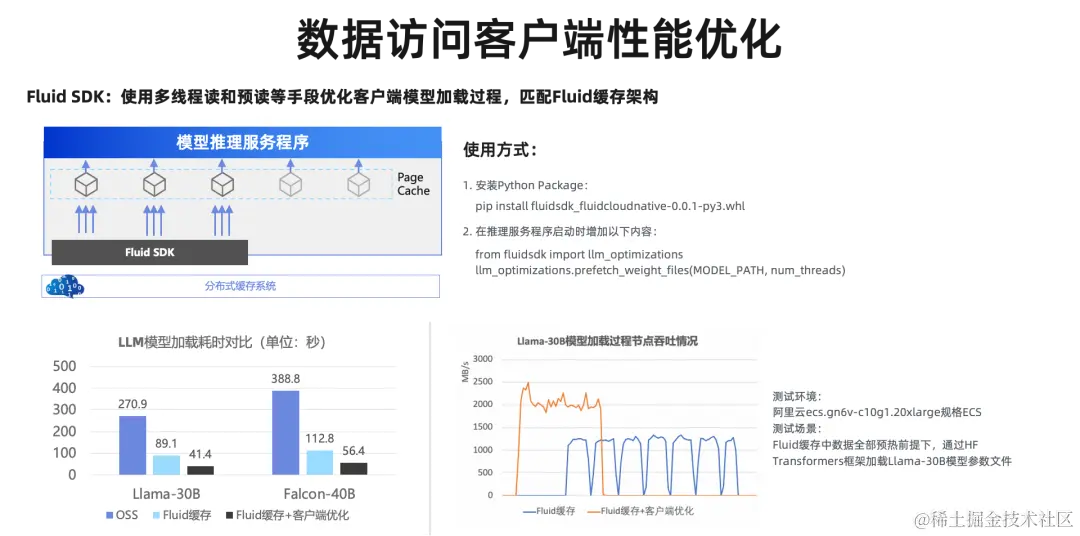
Task: Click the Falcon-40B category label
Action: [x=320, y=494]
